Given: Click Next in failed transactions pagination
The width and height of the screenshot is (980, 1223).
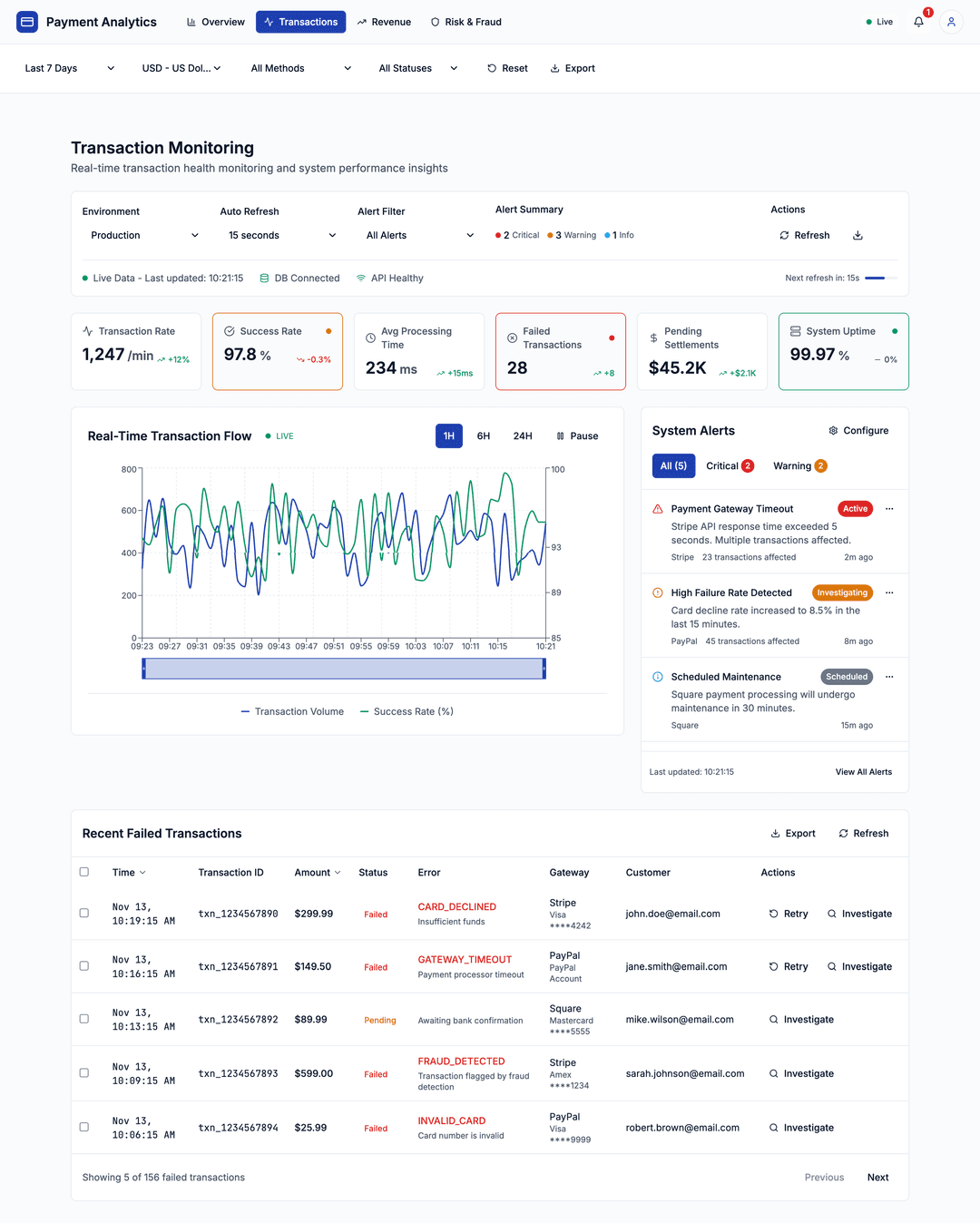Looking at the screenshot, I should 877,1177.
